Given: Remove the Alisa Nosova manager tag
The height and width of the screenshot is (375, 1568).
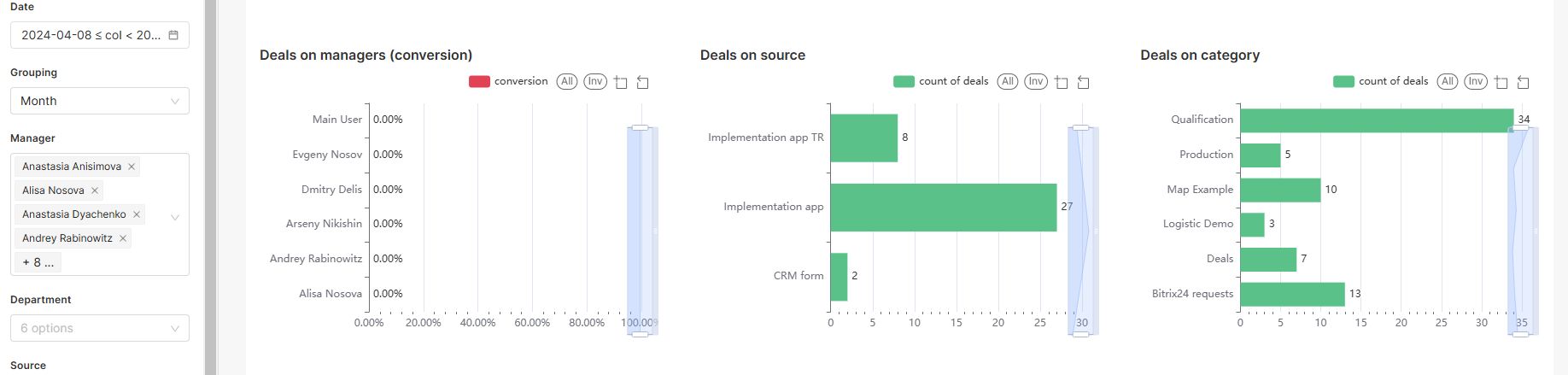Looking at the screenshot, I should [x=95, y=190].
